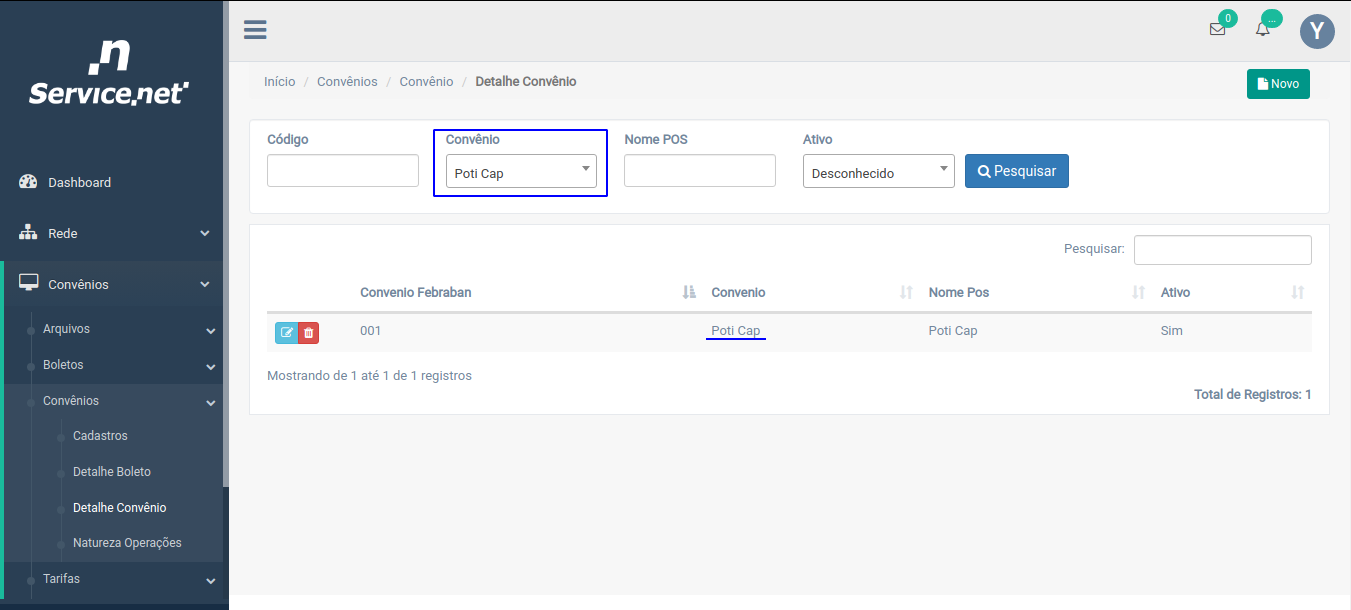Open Dashboard from the sidebar
Viewport: 1351px width, 610px height.
(79, 182)
